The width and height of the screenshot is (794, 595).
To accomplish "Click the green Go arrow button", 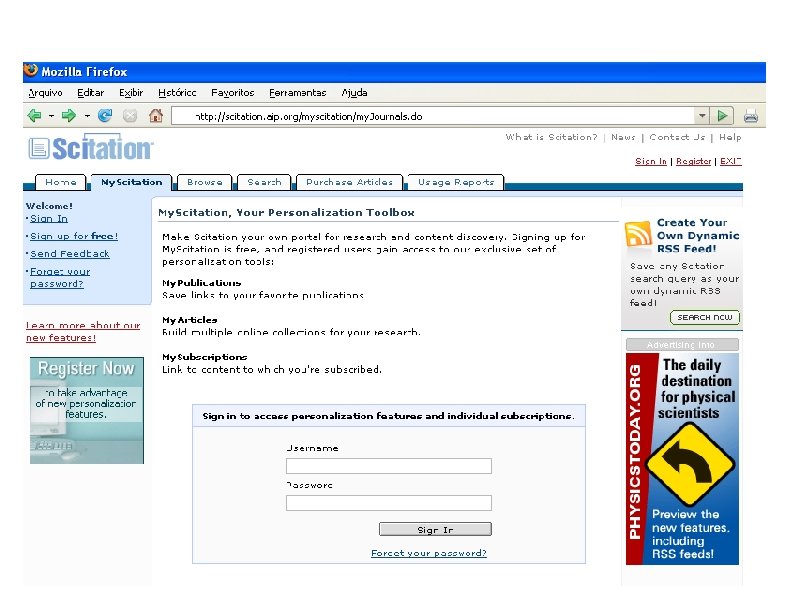I will pos(723,116).
